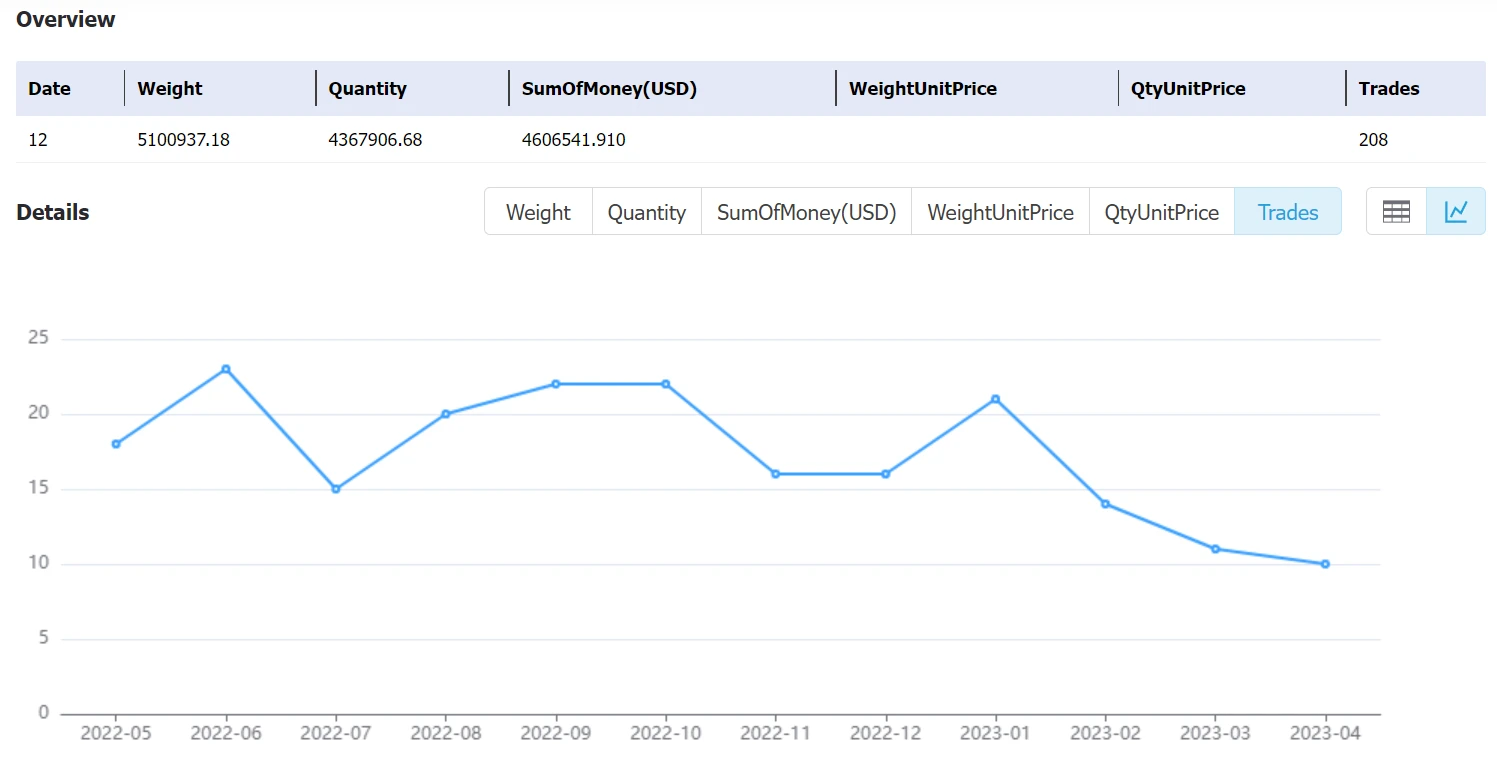The height and width of the screenshot is (762, 1497).
Task: Click the 2023-01 x-axis label
Action: (996, 733)
